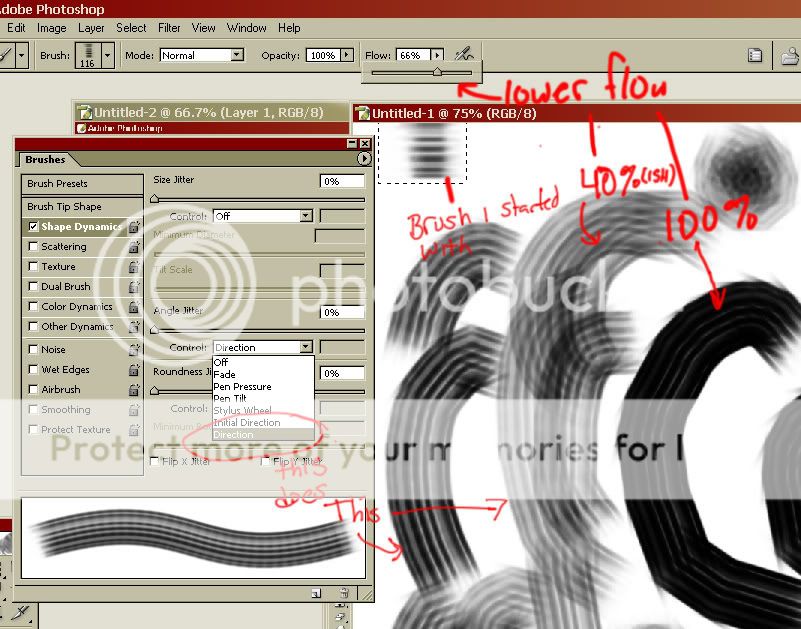Open the Filter menu
This screenshot has width=801, height=629.
(x=169, y=28)
